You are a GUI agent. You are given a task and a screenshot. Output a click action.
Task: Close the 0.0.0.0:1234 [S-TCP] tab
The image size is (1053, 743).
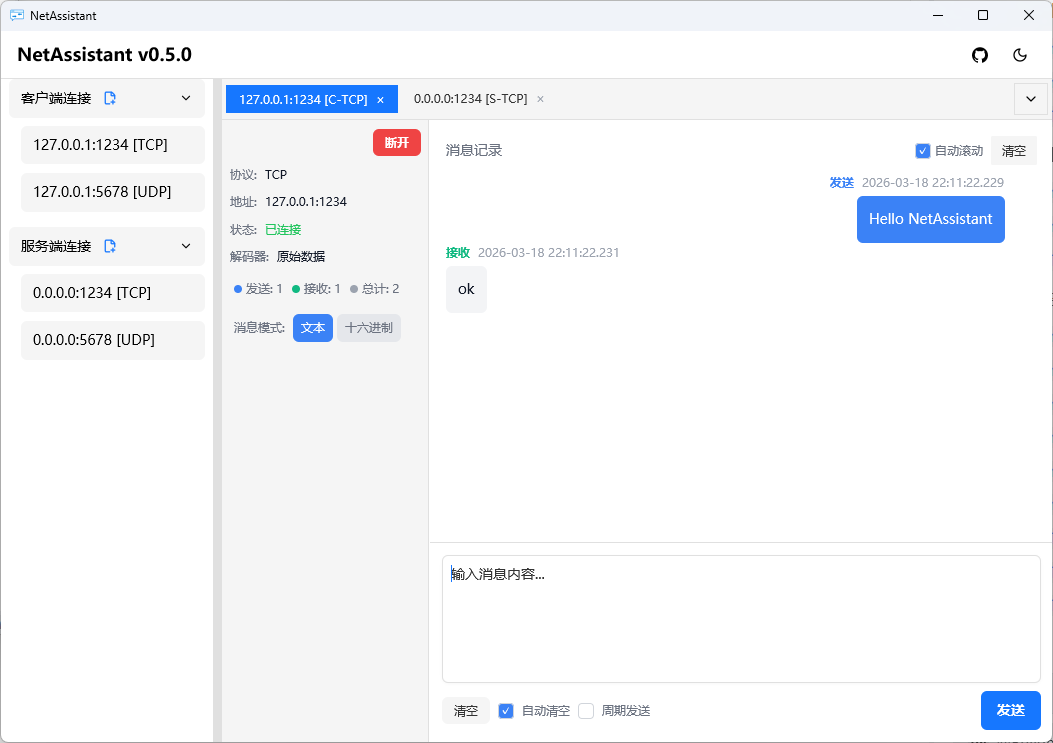(540, 99)
